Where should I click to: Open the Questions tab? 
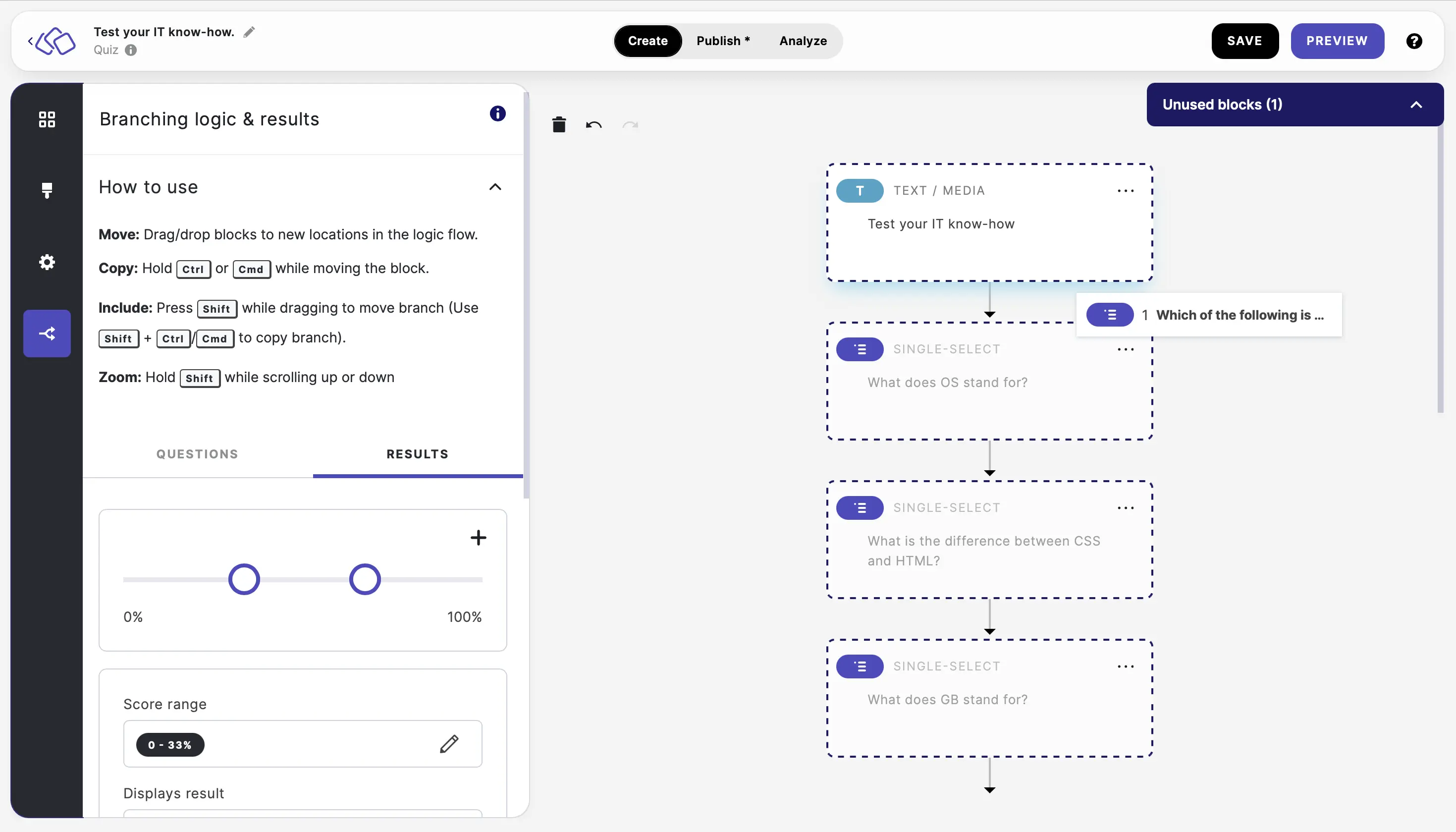[197, 454]
